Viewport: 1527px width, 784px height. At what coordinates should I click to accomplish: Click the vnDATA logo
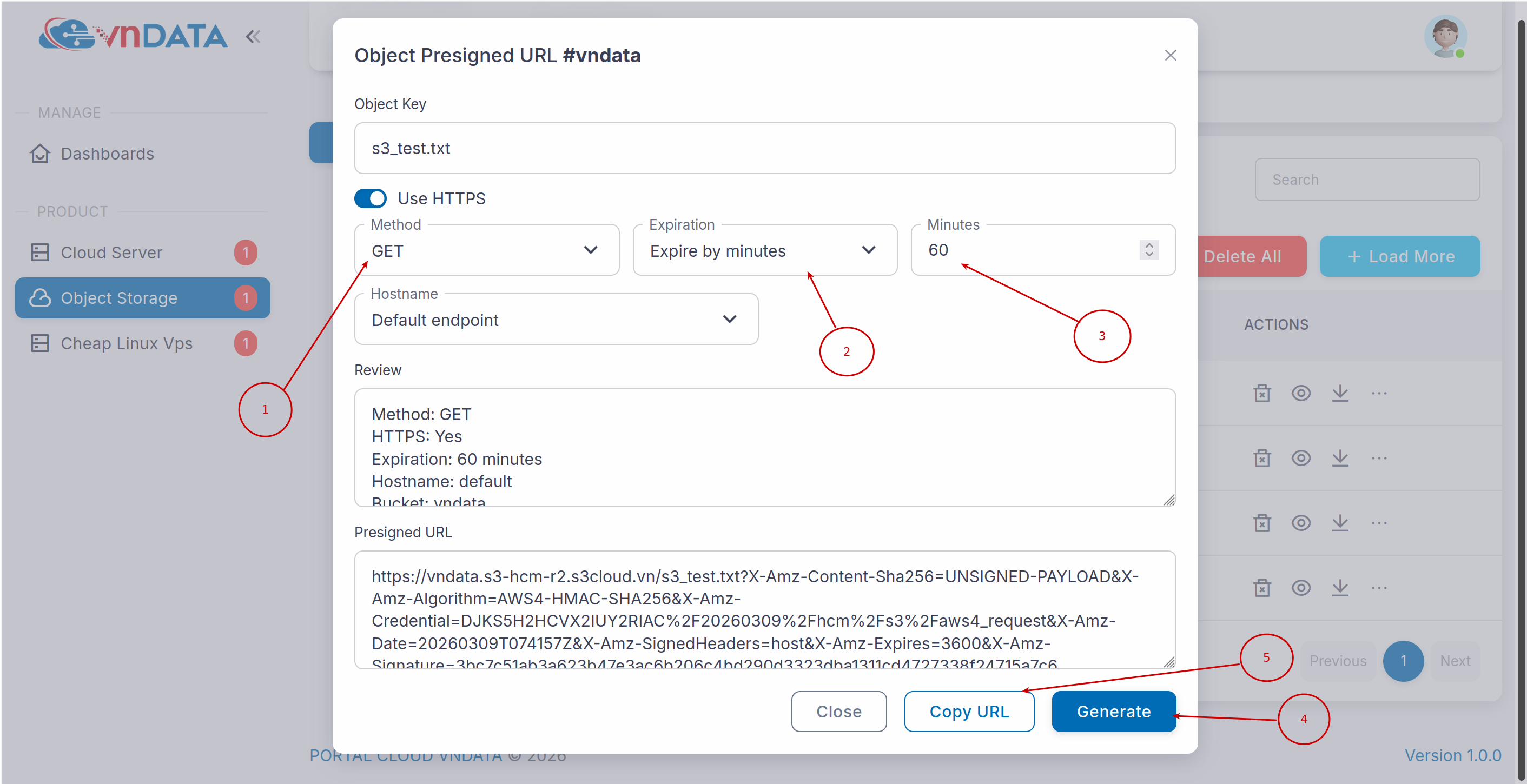[x=133, y=36]
